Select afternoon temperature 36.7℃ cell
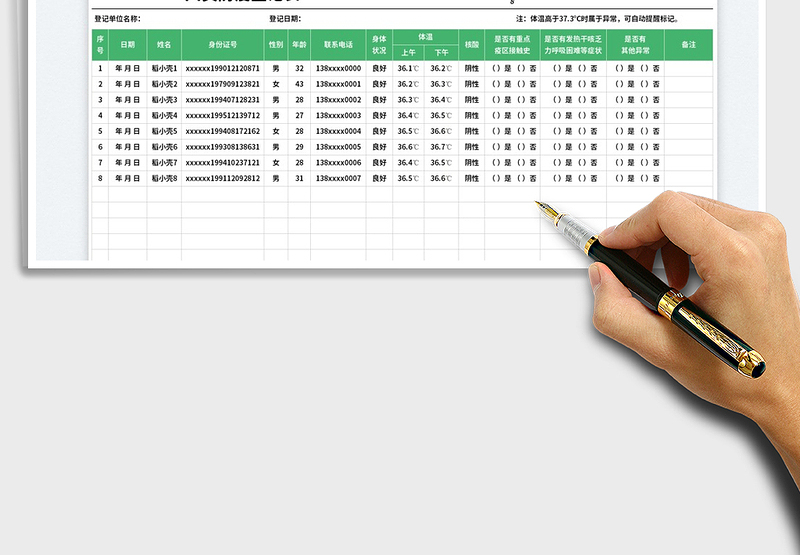This screenshot has width=800, height=555. pyautogui.click(x=441, y=147)
